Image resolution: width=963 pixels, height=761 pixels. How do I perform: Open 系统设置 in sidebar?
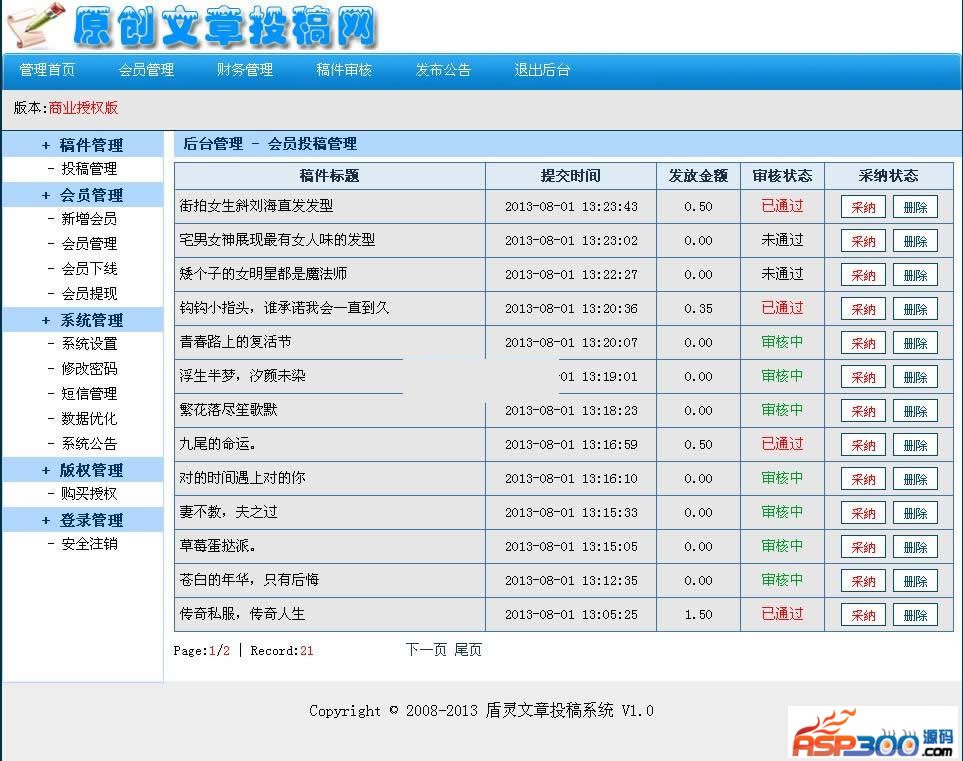pyautogui.click(x=89, y=343)
